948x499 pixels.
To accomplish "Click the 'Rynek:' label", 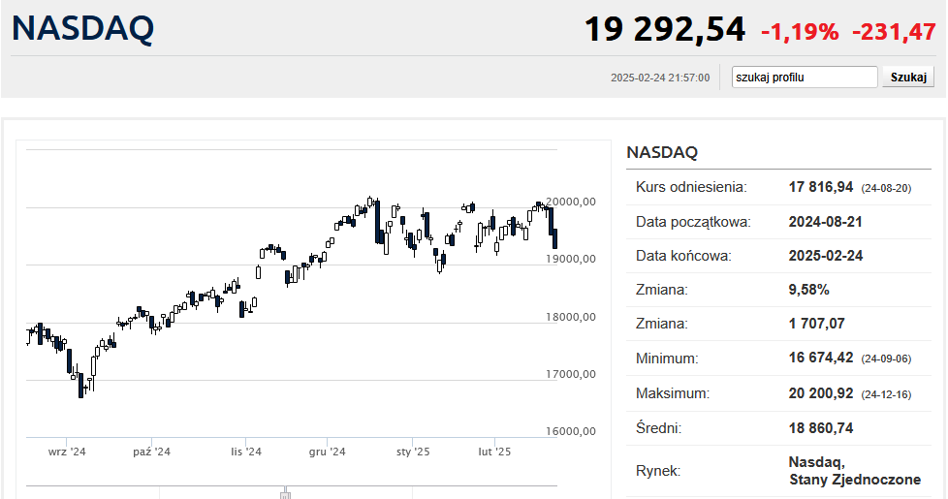I will point(658,471).
